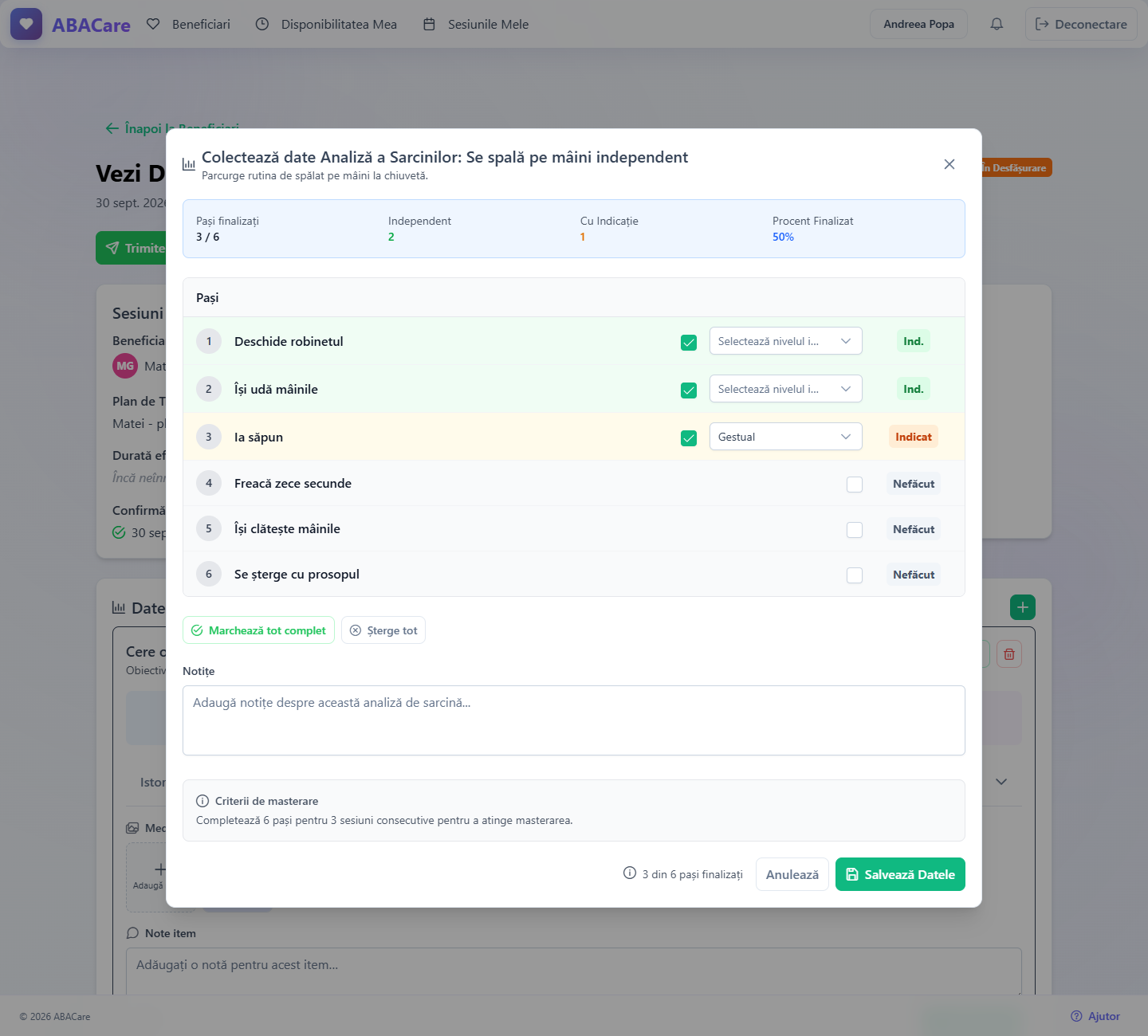The height and width of the screenshot is (1036, 1148).
Task: Click the 3 / 6 Pași finalizați value
Action: (x=207, y=237)
